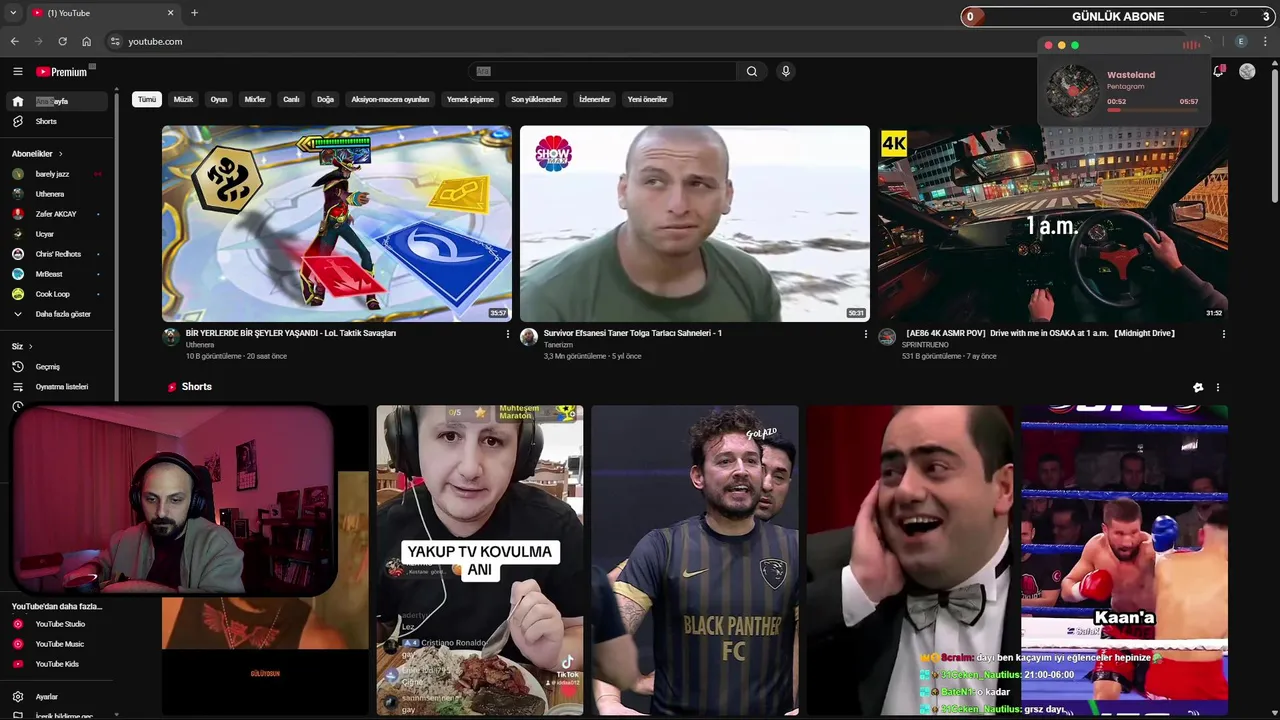Screen dimensions: 1280x720
Task: Open the YouTube account avatar menu
Action: click(x=1247, y=71)
